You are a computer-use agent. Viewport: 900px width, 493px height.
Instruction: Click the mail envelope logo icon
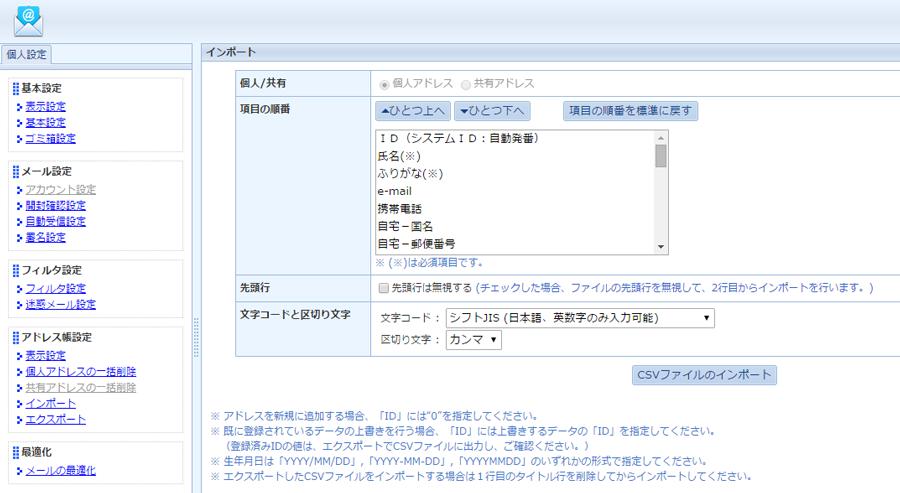coord(29,20)
